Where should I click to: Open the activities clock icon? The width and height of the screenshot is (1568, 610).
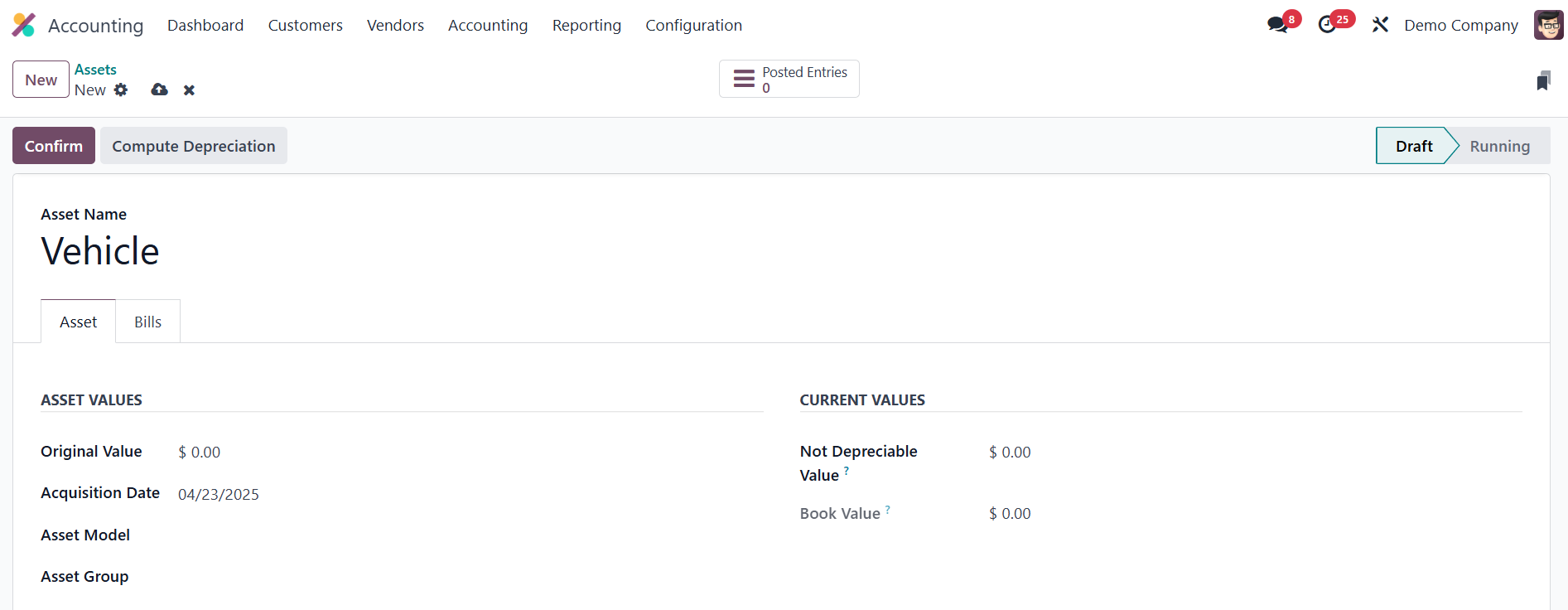point(1328,25)
